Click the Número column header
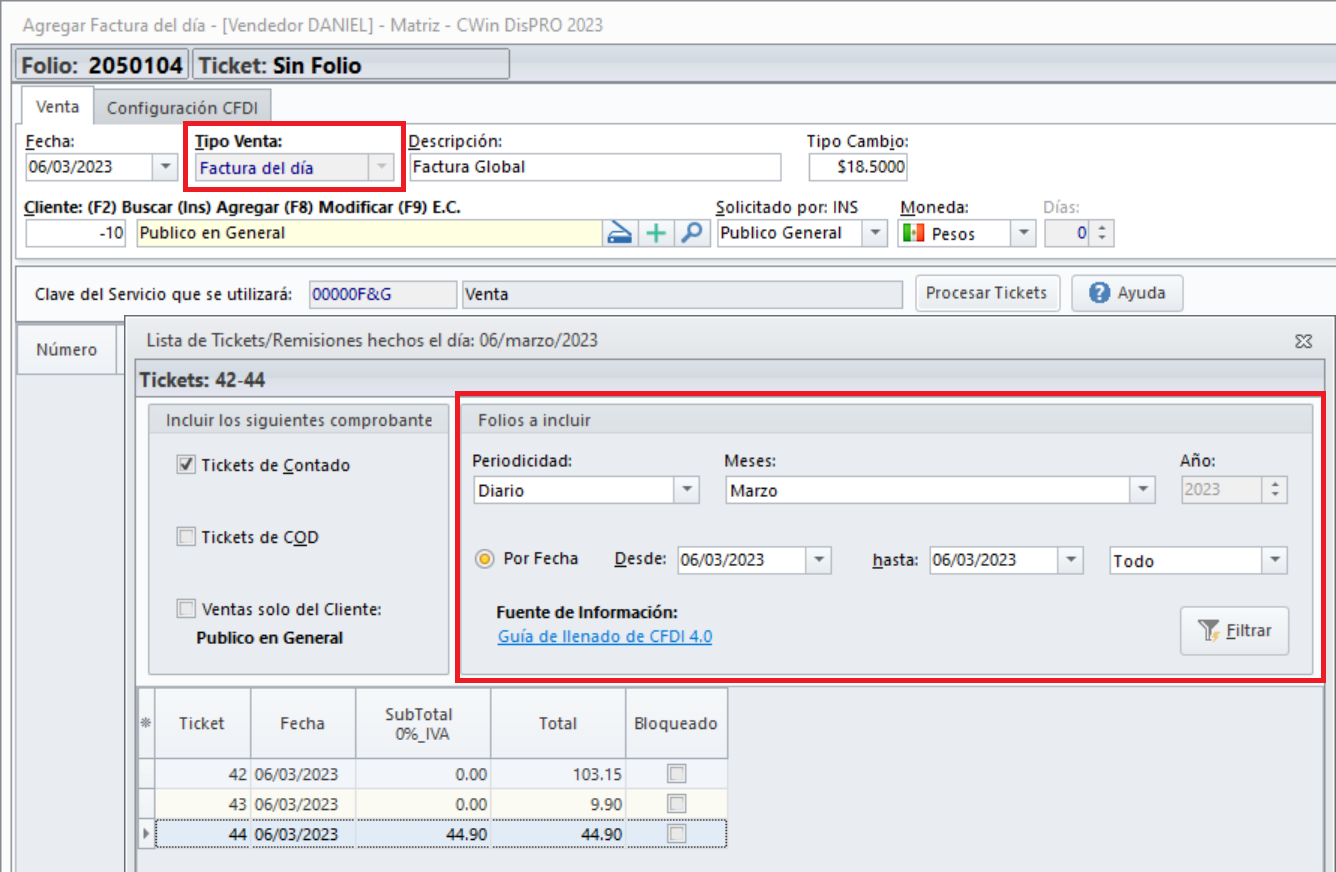This screenshot has height=872, width=1336. tap(67, 349)
